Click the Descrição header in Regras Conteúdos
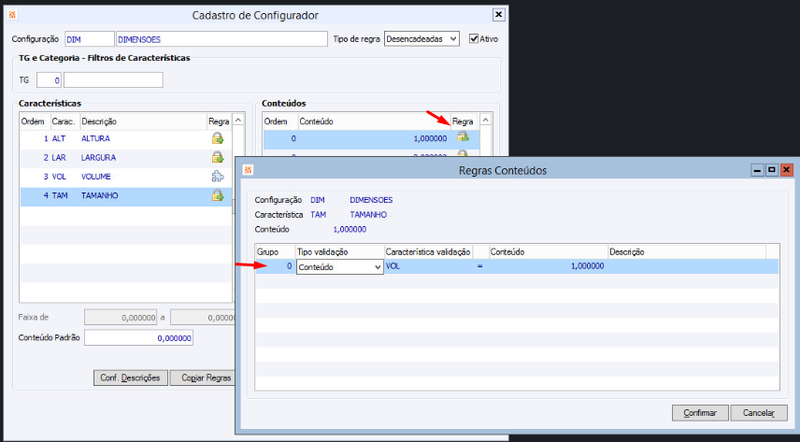This screenshot has height=442, width=800. click(687, 252)
